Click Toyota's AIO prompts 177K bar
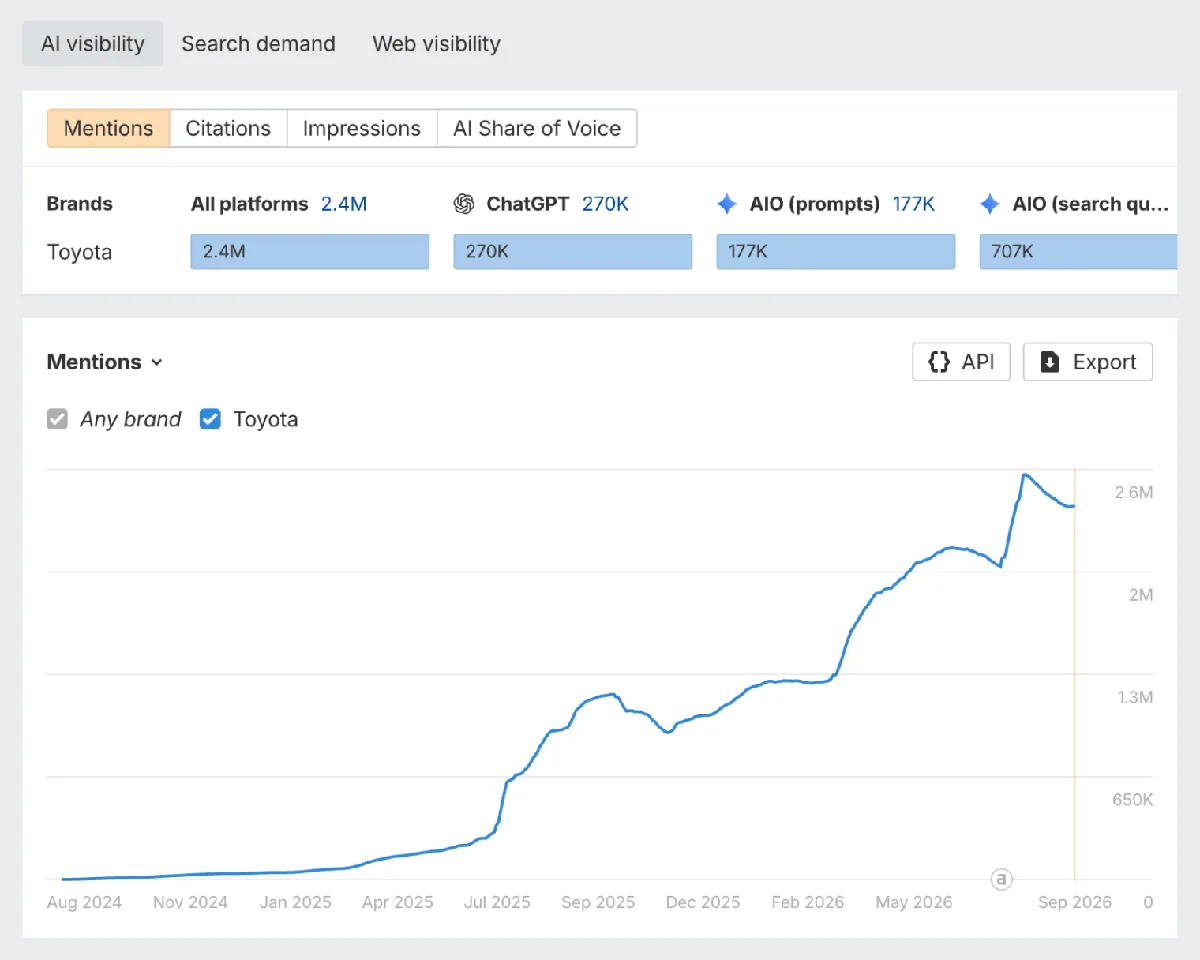This screenshot has height=960, width=1200. [836, 252]
